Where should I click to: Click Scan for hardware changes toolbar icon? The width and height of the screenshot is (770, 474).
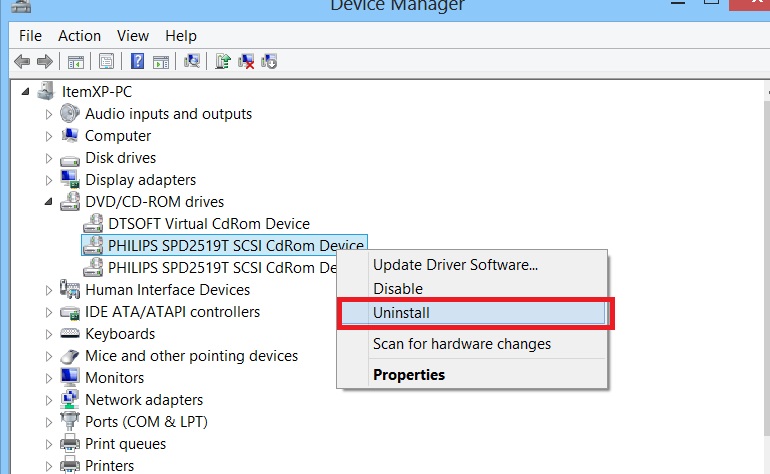[193, 62]
